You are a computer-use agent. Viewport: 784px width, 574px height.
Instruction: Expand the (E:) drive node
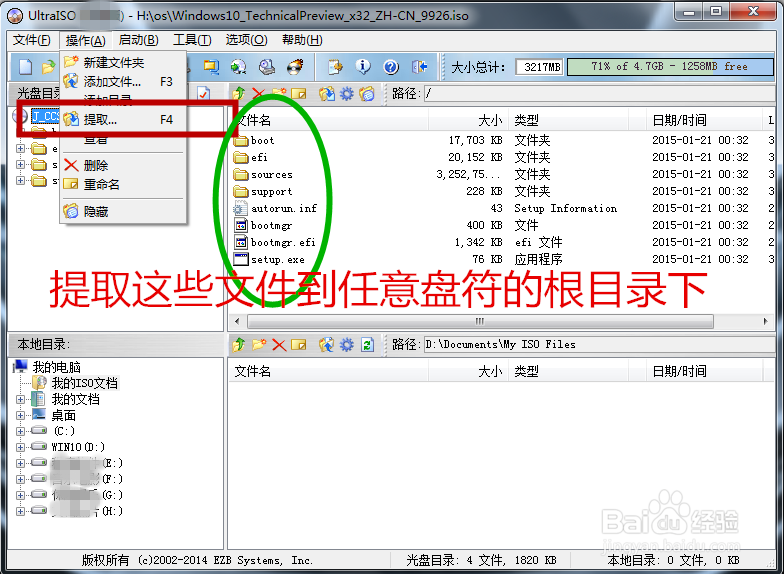point(20,463)
